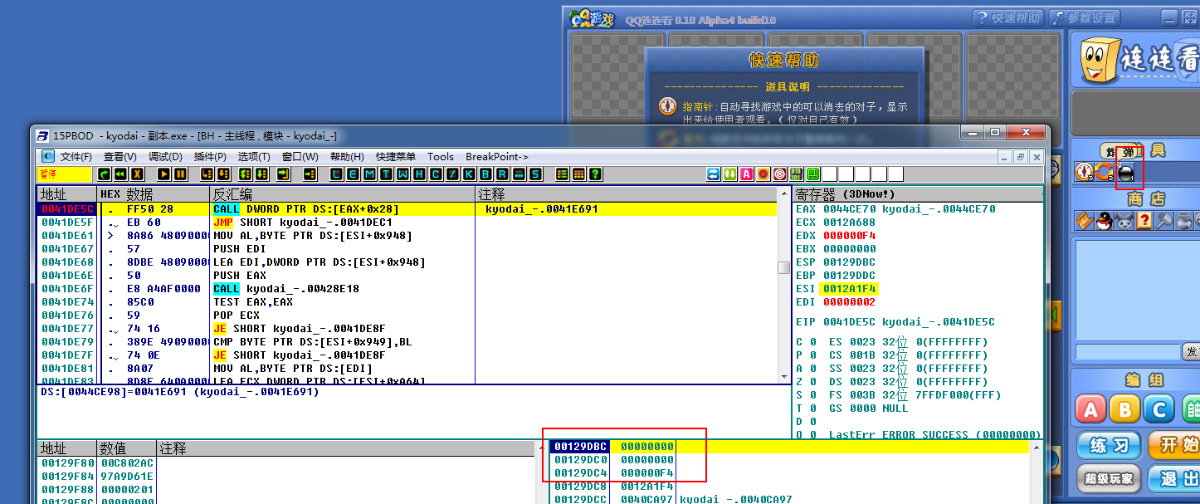Click the rewind toolbar icon in OllyDbg
1200x504 pixels.
tap(120, 174)
